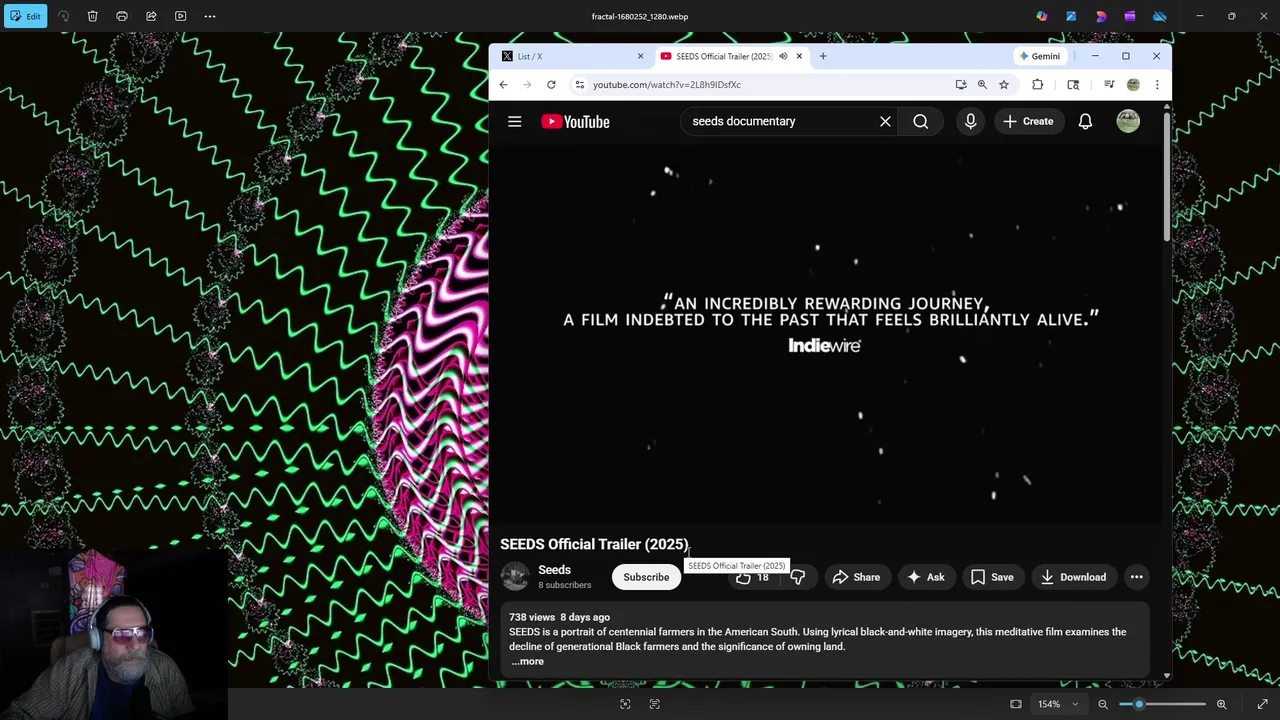Open a new browser tab

click(823, 56)
